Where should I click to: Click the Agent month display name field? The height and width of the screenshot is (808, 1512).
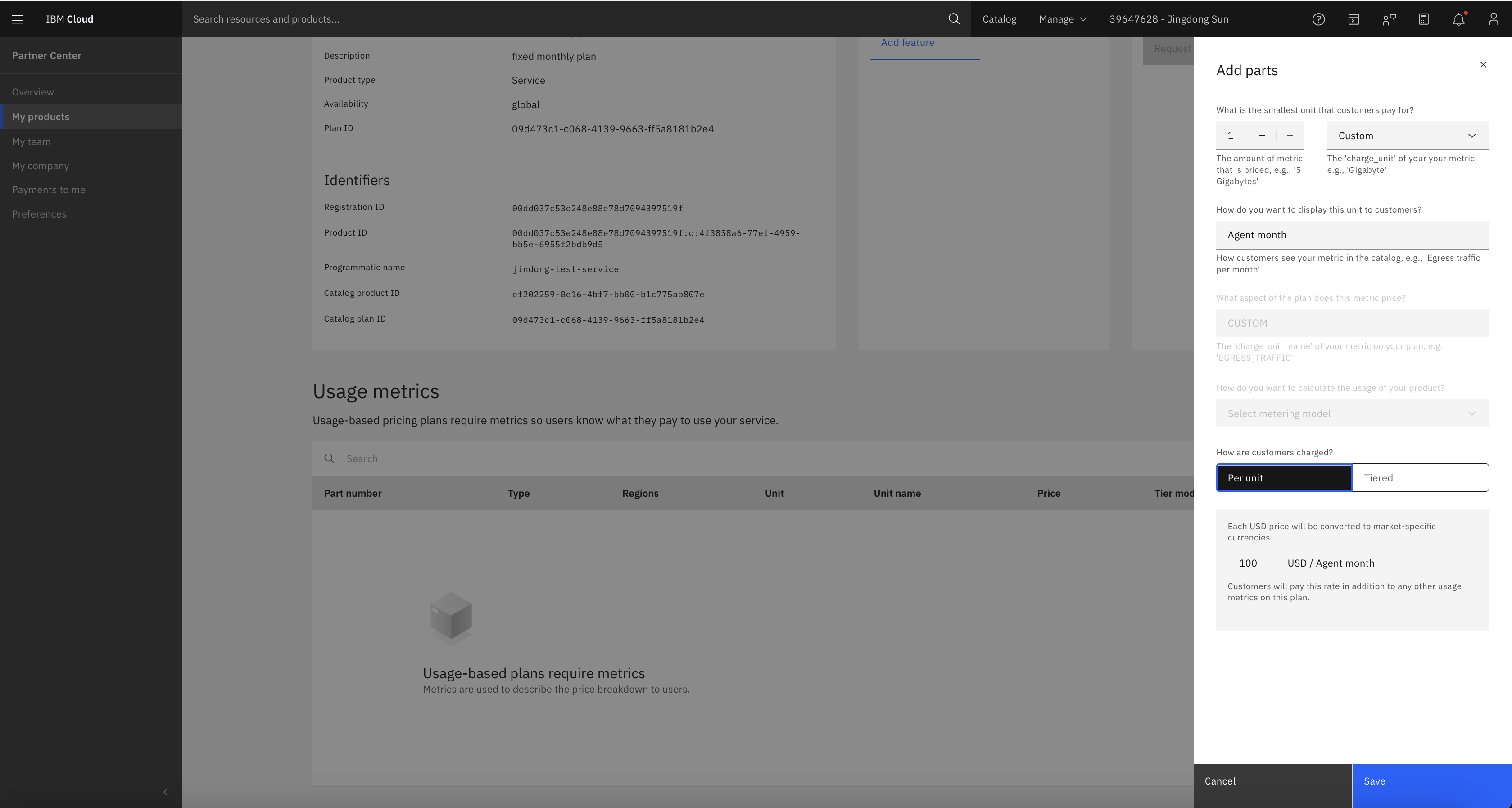coord(1352,235)
